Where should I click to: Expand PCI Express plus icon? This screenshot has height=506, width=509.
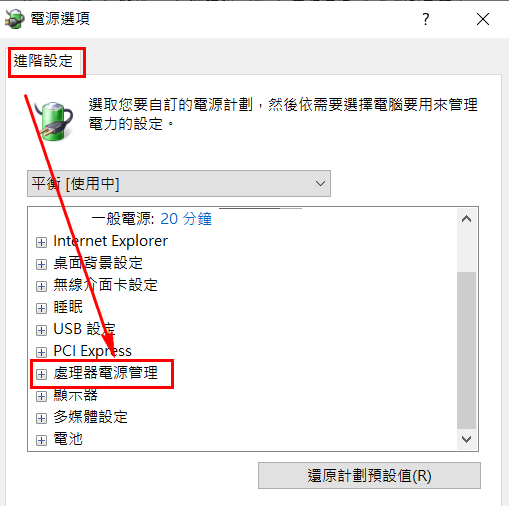click(41, 352)
